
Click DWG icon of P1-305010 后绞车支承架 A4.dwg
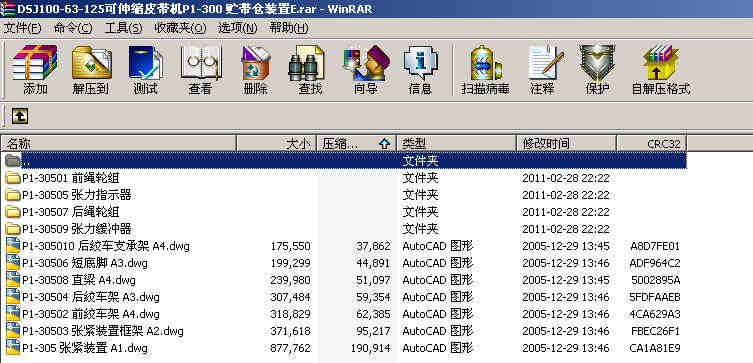coord(13,246)
